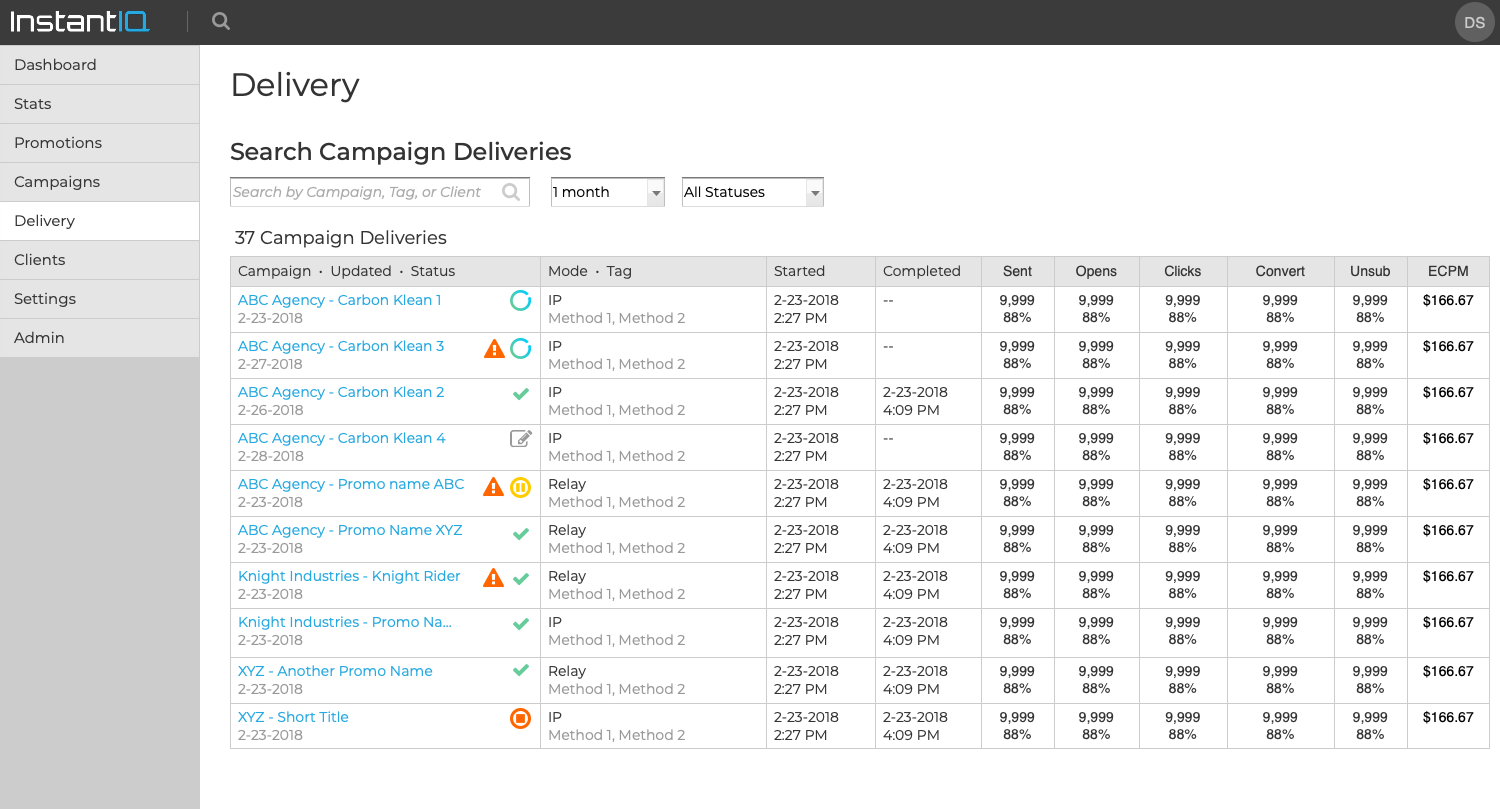The image size is (1500, 809).
Task: Click the search magnifier in the top bar
Action: click(220, 20)
